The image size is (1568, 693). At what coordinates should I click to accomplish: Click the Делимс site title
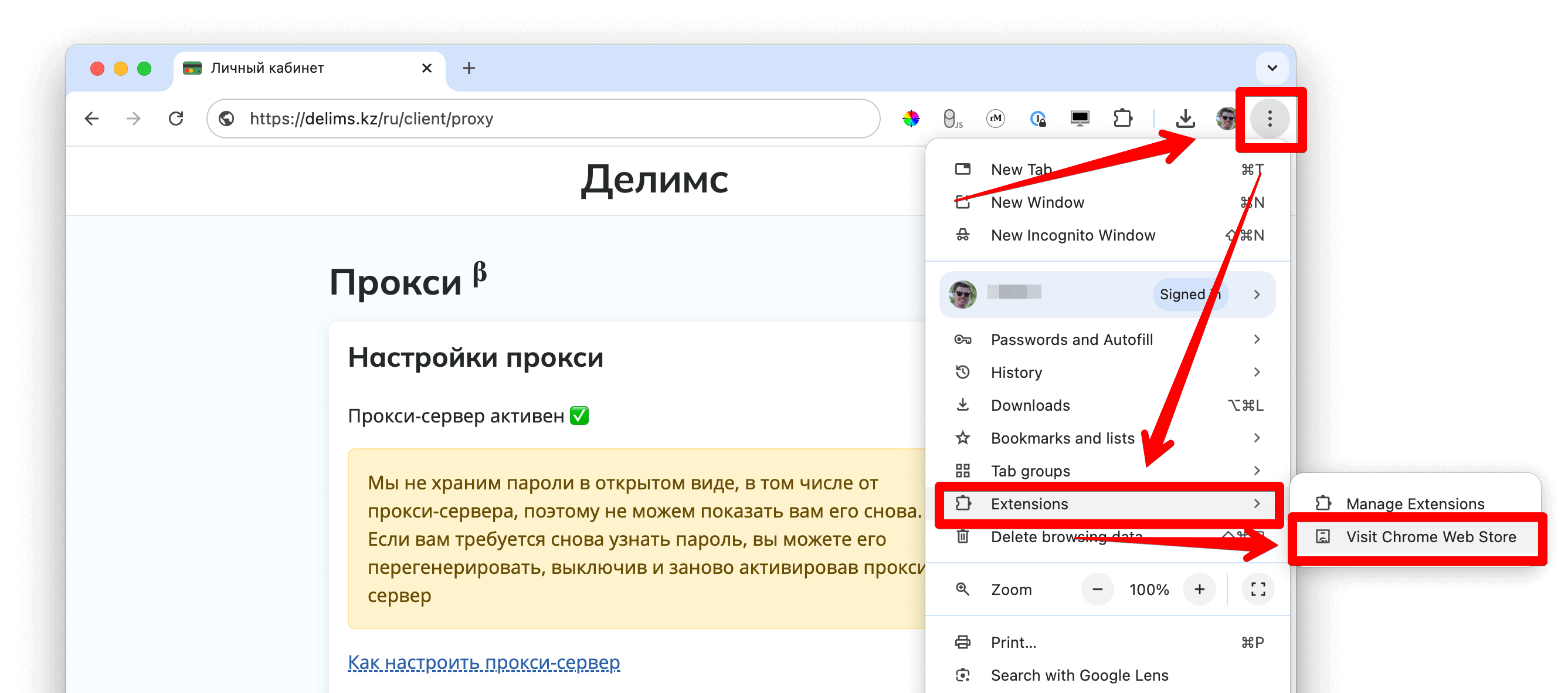[654, 180]
